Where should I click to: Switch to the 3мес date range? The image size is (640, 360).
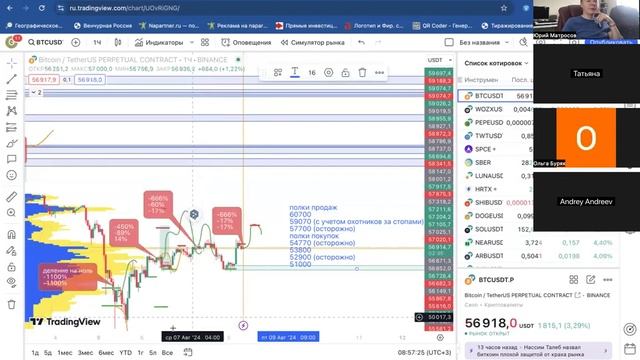pos(85,353)
